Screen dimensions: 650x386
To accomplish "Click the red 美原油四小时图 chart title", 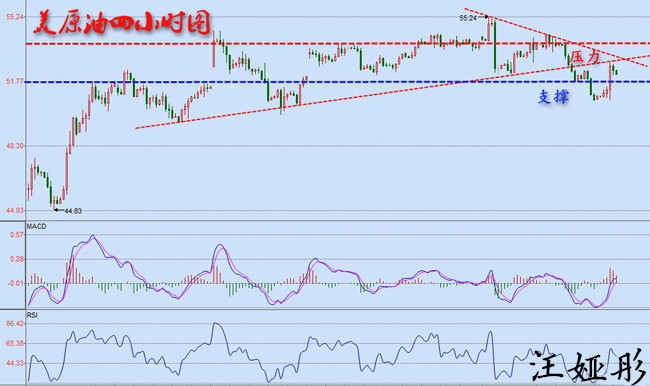I will pos(122,23).
